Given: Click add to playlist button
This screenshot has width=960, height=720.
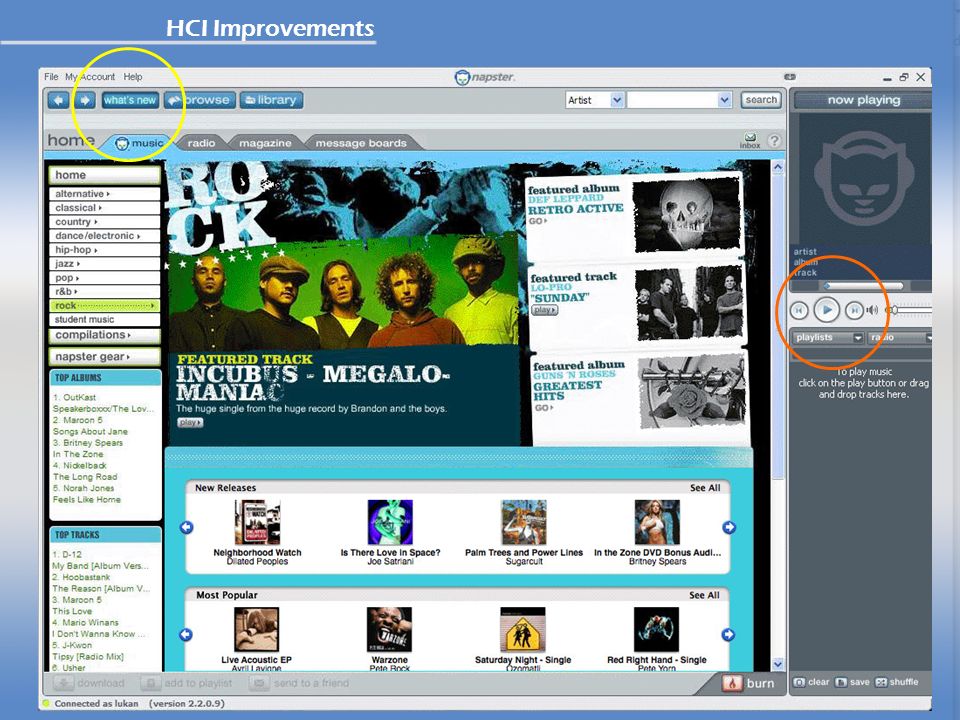Looking at the screenshot, I should pos(187,683).
